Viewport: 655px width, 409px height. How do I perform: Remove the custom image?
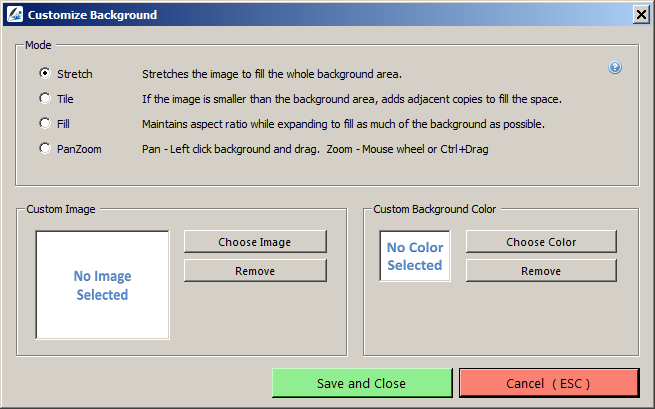[x=255, y=271]
